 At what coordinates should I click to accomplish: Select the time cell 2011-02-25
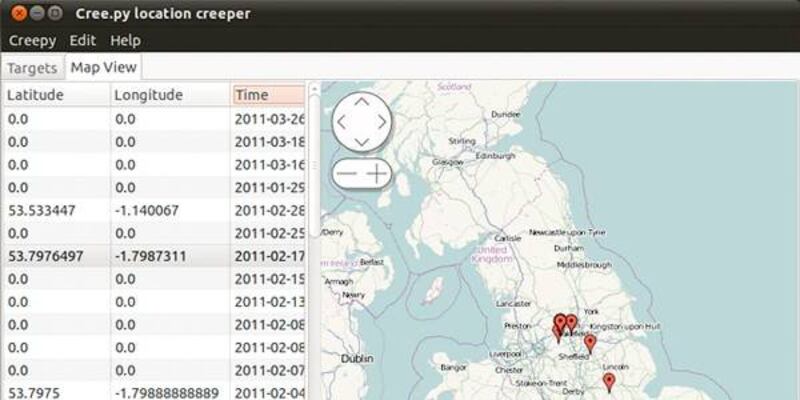pyautogui.click(x=269, y=233)
